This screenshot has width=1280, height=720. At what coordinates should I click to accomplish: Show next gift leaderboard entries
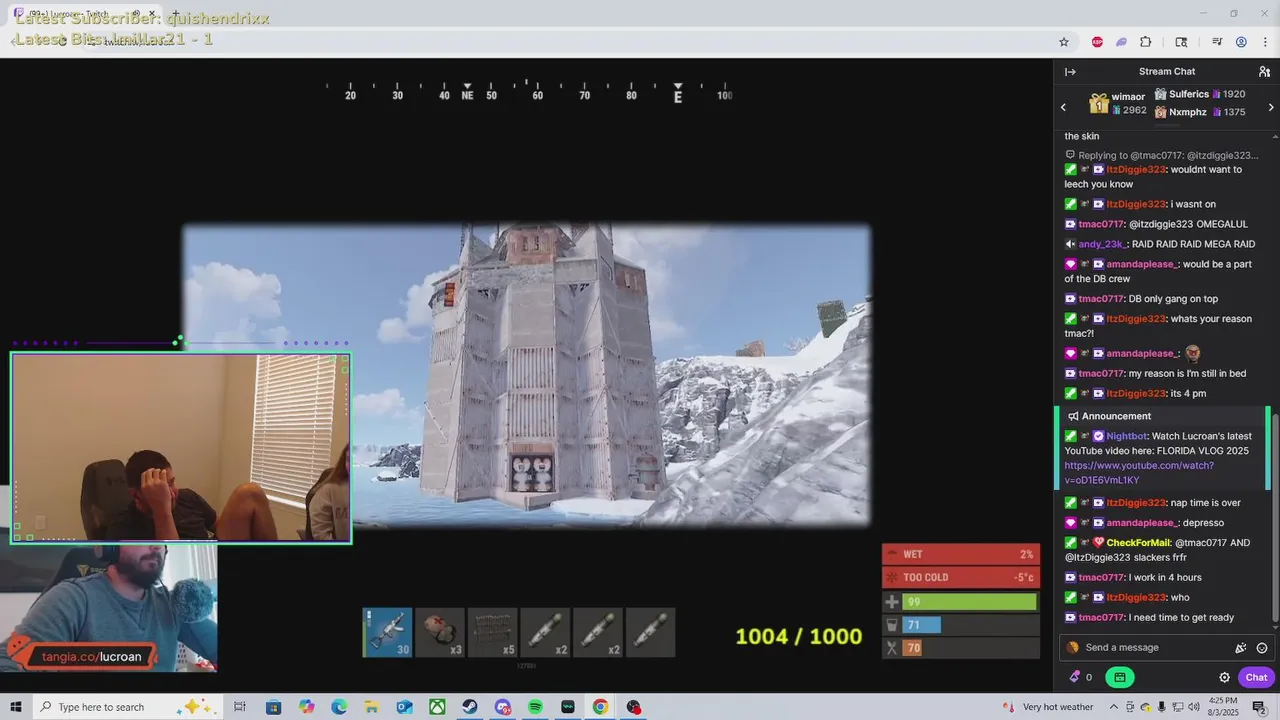(1271, 107)
